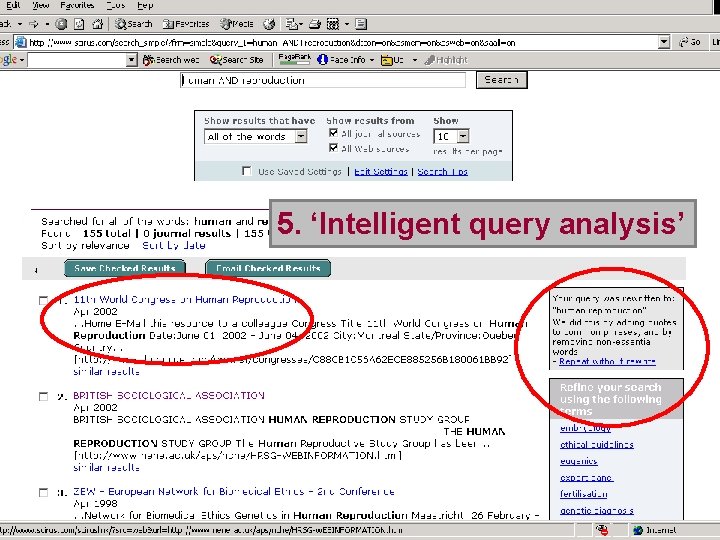Click similar results under British Sociological Association
Viewport: 720px width, 540px height.
[x=107, y=467]
